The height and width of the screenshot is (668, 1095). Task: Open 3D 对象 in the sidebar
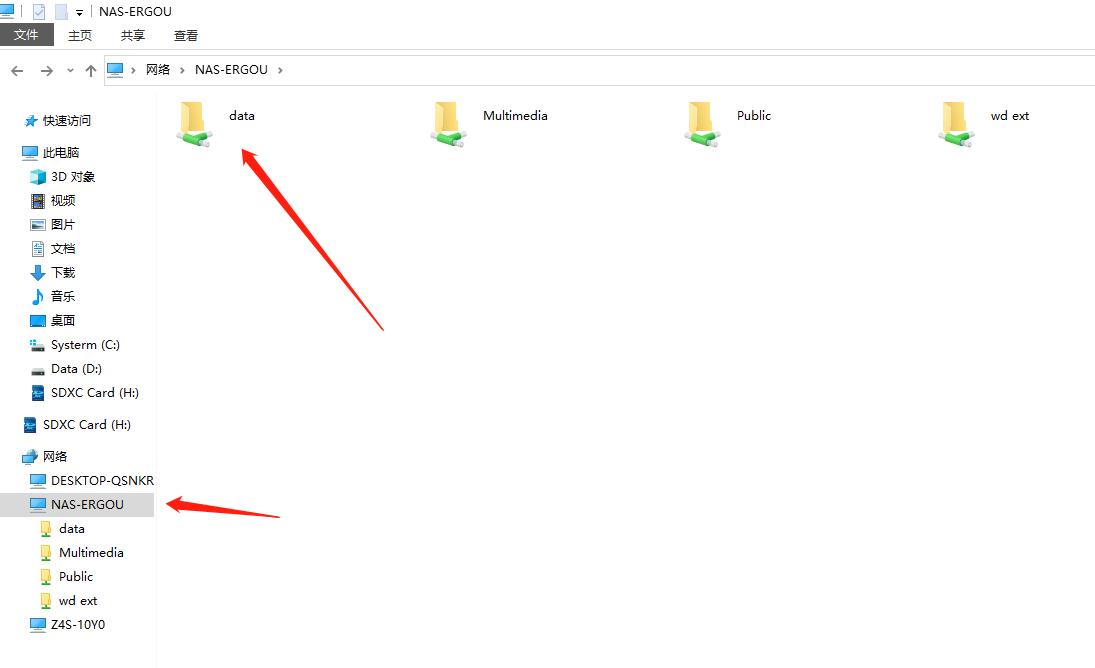pyautogui.click(x=73, y=177)
